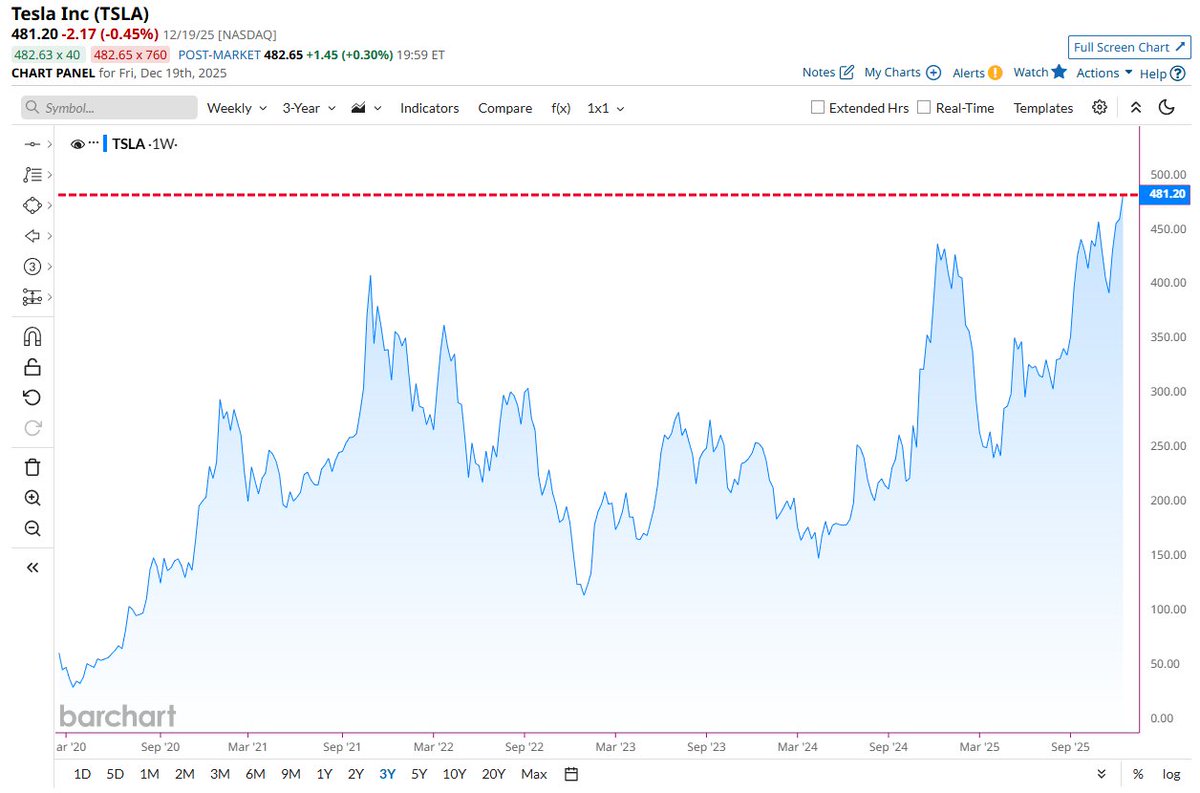Zoom in on the chart
The image size is (1200, 793).
pyautogui.click(x=32, y=498)
